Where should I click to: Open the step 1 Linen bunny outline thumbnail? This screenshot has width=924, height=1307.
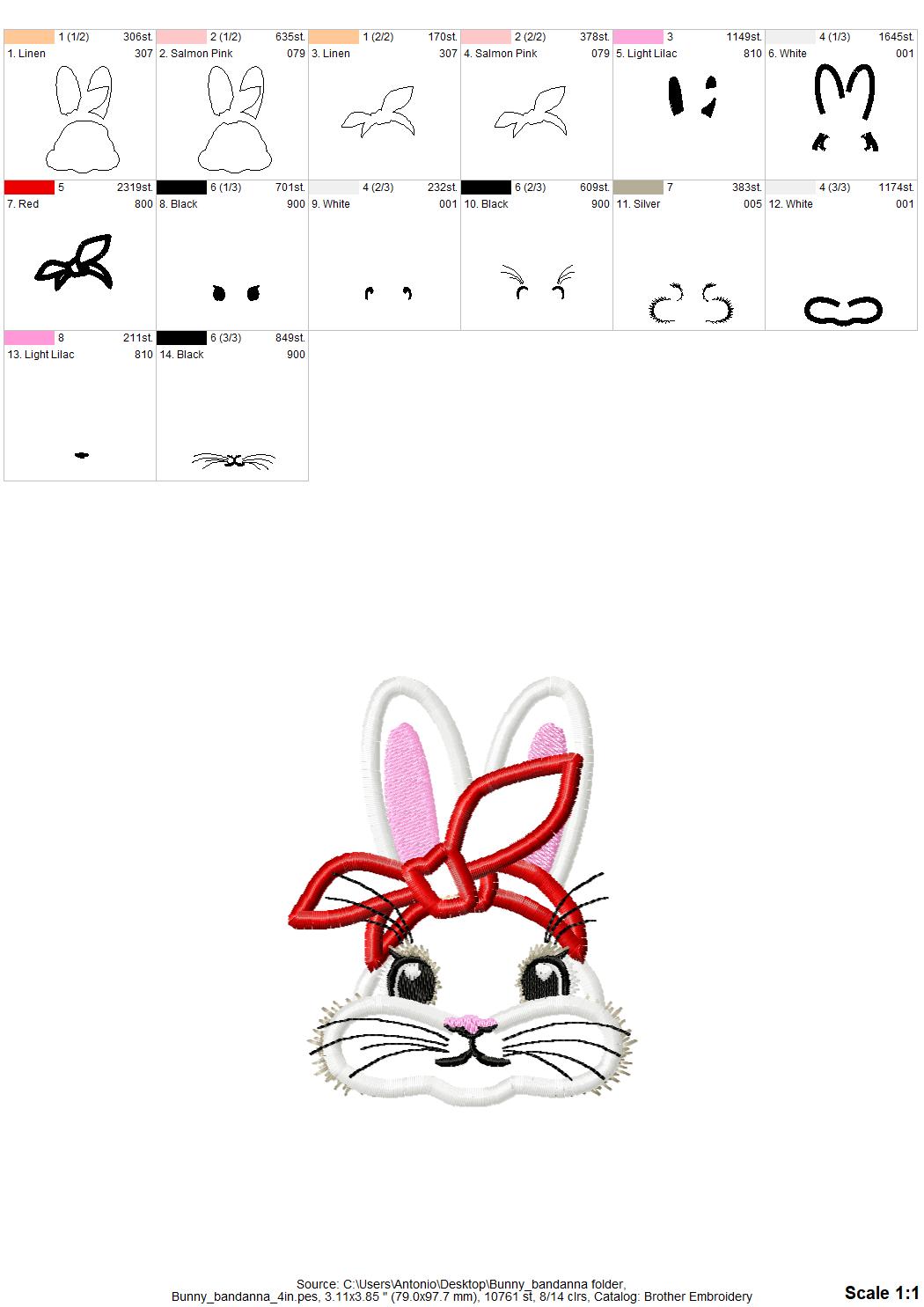81,119
